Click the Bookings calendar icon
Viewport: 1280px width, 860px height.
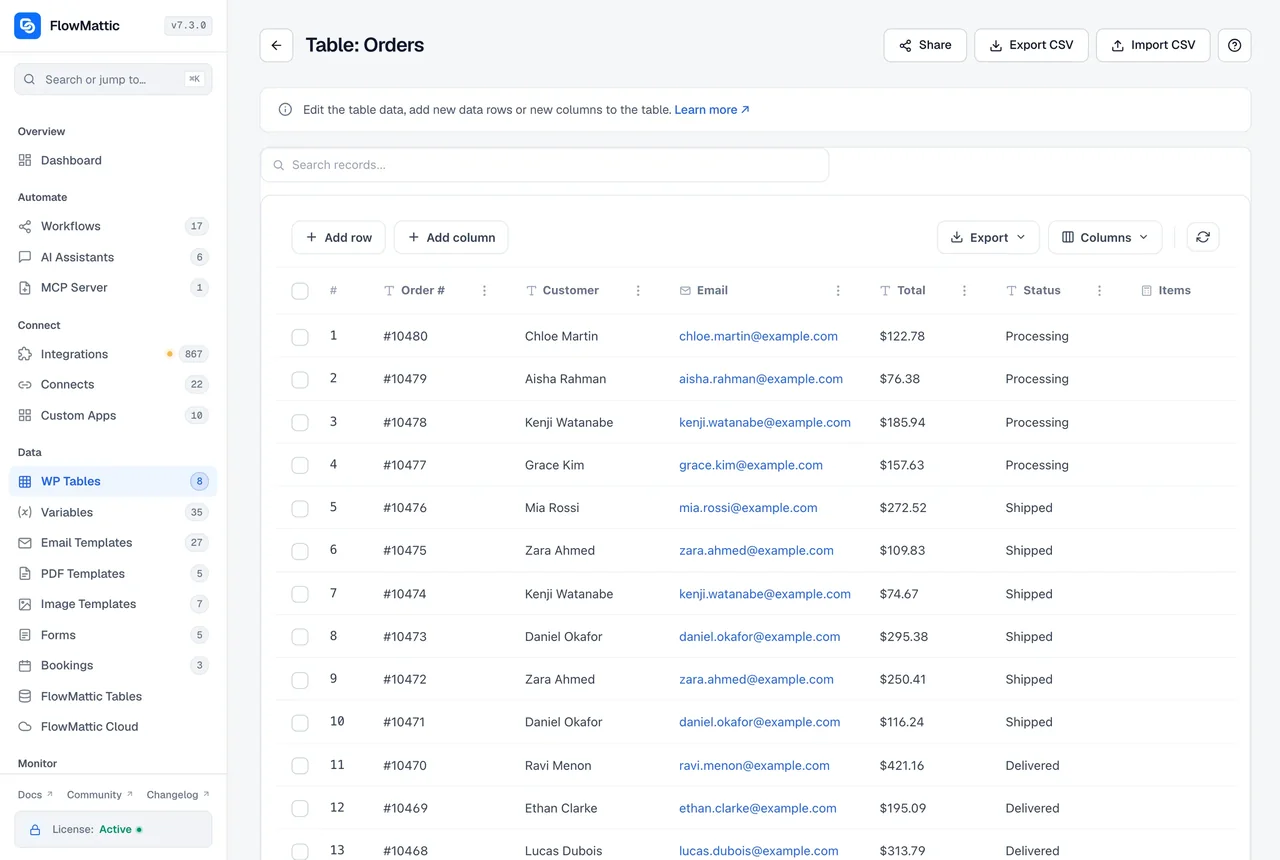(25, 665)
